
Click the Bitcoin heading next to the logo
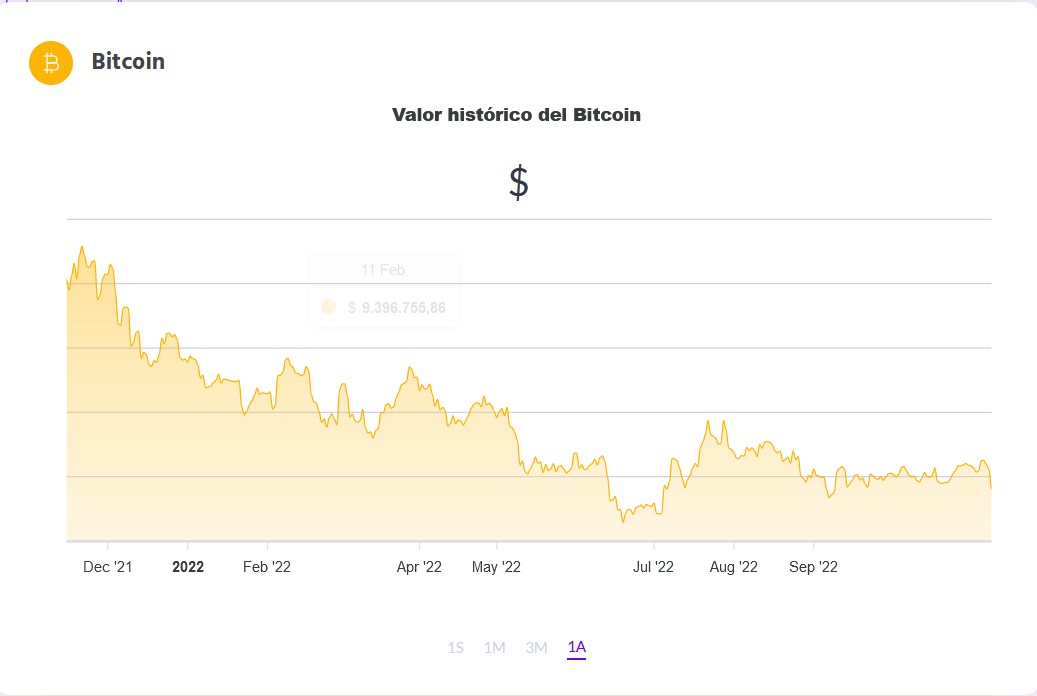tap(127, 62)
